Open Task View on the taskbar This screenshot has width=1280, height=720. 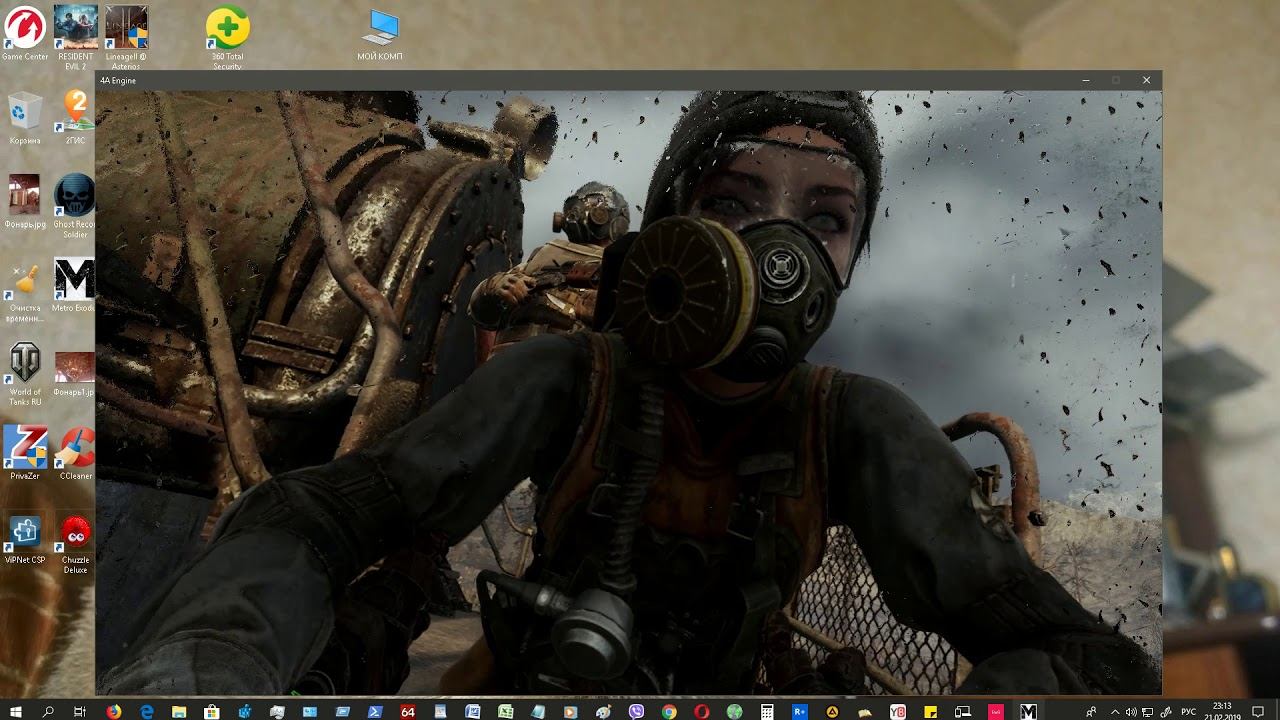[x=80, y=711]
